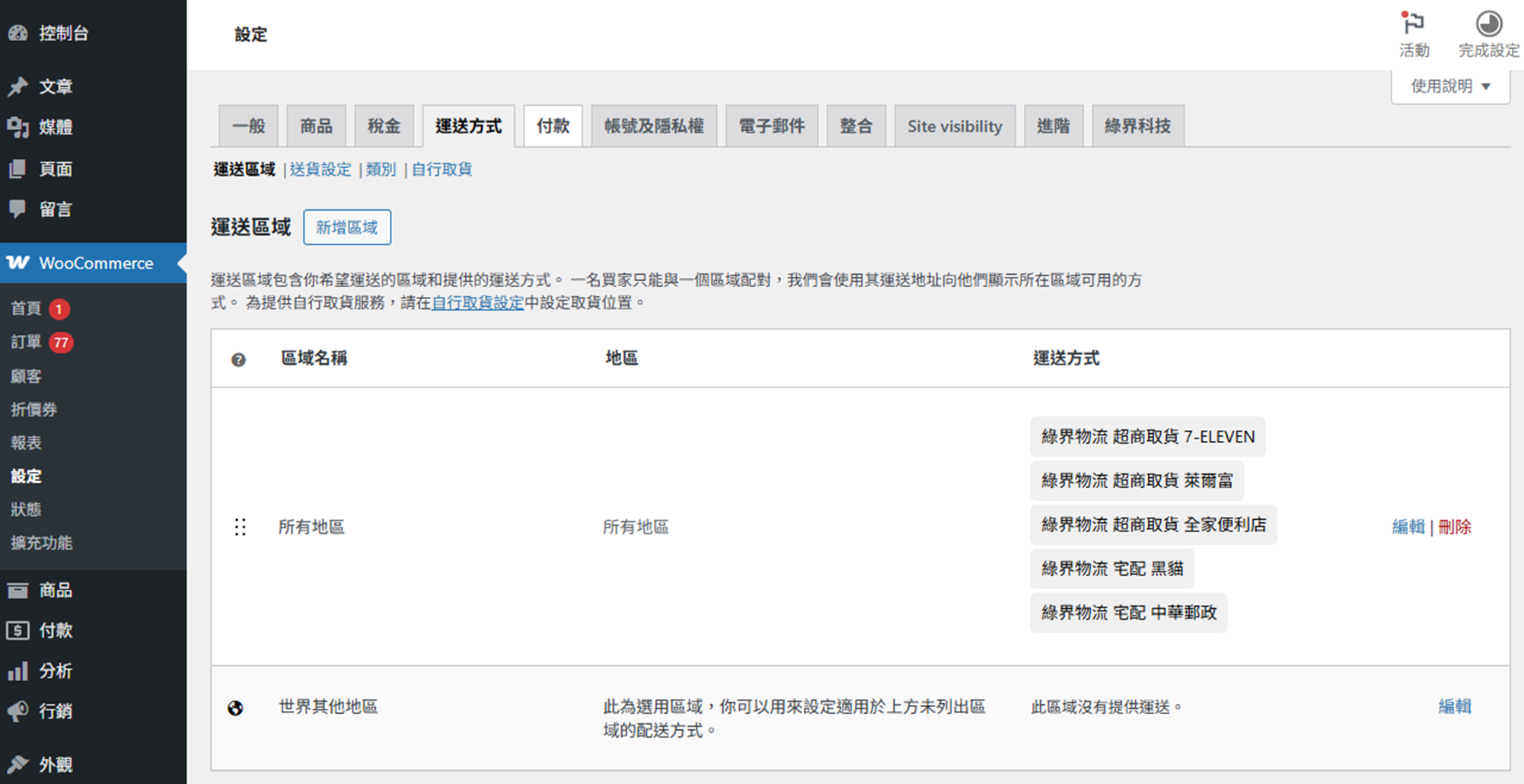1524x784 pixels.
Task: Edit the 世界其他地區 zone
Action: point(1454,706)
